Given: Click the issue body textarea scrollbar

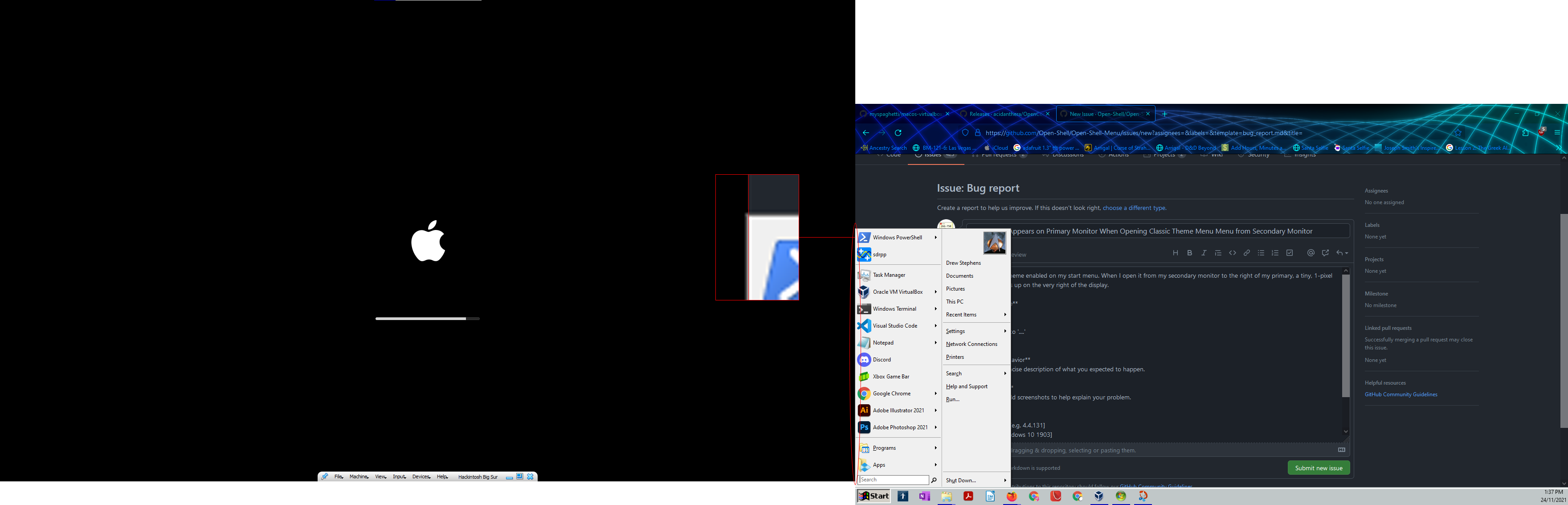Looking at the screenshot, I should click(1345, 335).
